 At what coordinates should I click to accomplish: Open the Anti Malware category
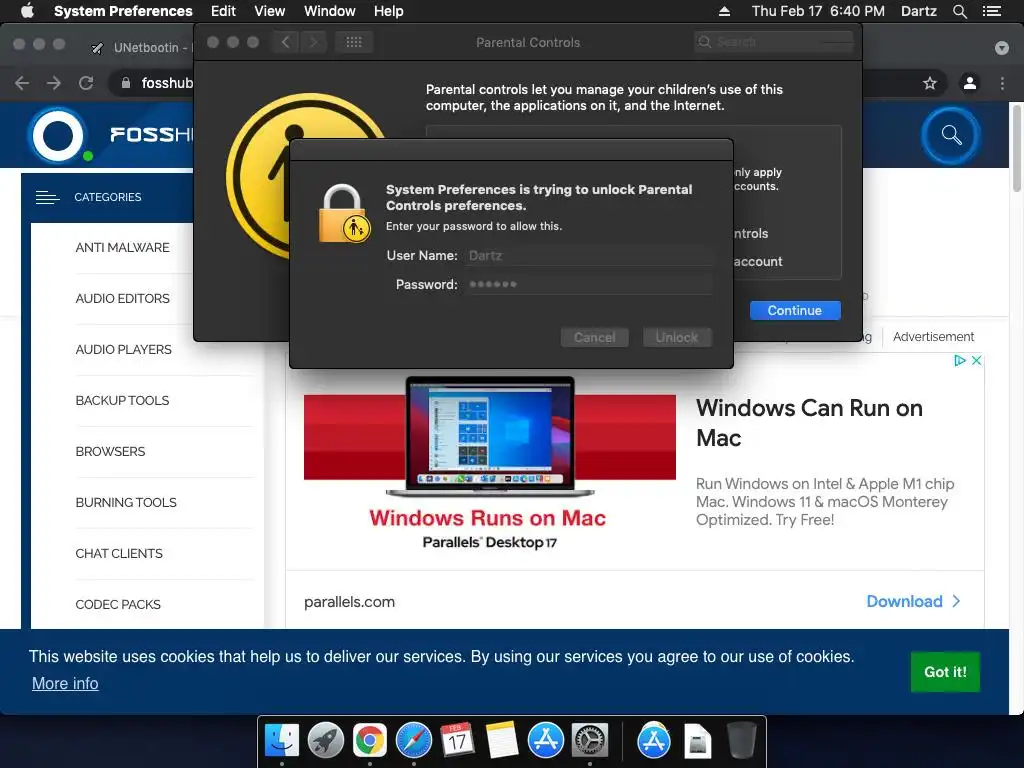coord(122,248)
